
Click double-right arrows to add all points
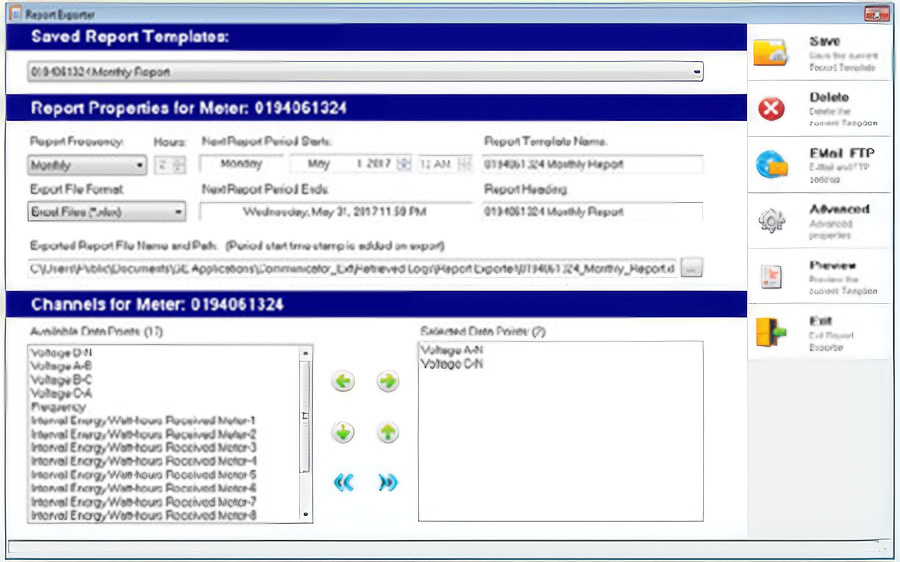tap(388, 482)
